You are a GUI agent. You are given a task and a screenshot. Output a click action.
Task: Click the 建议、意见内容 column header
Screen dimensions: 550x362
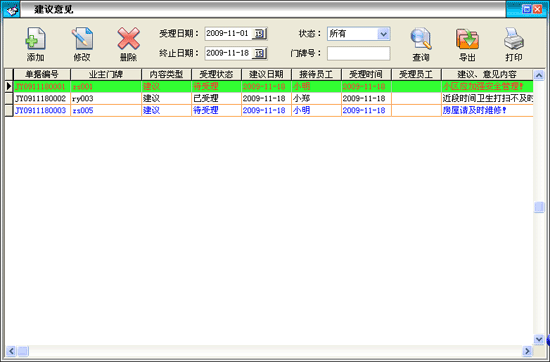(x=487, y=74)
